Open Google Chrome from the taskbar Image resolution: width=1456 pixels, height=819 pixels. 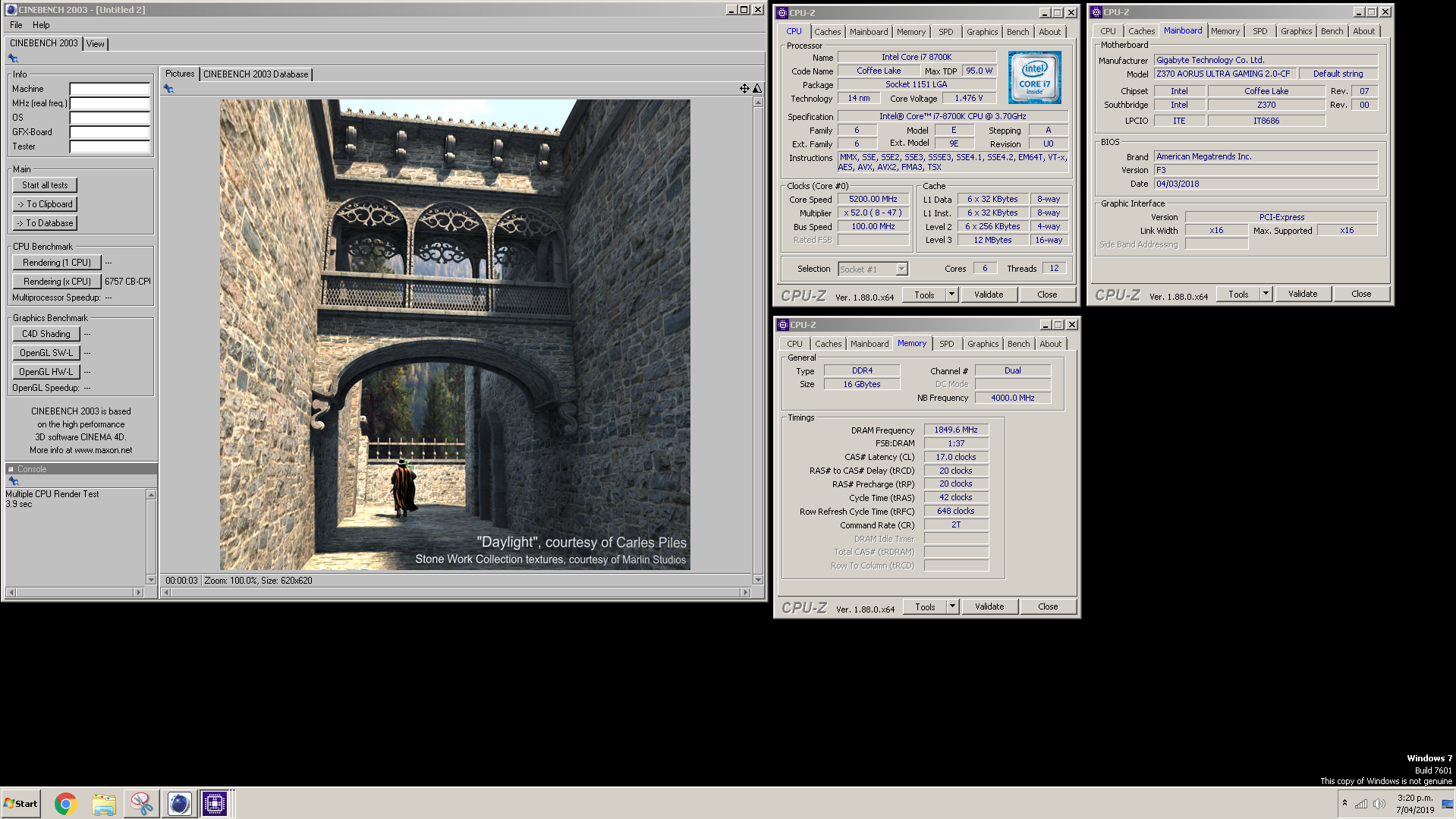66,803
